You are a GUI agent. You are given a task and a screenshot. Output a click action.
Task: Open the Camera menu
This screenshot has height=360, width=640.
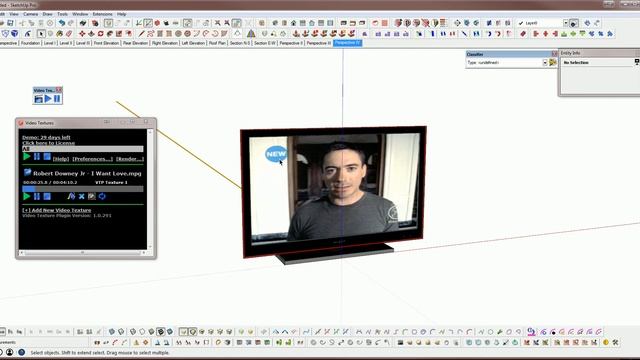31,14
